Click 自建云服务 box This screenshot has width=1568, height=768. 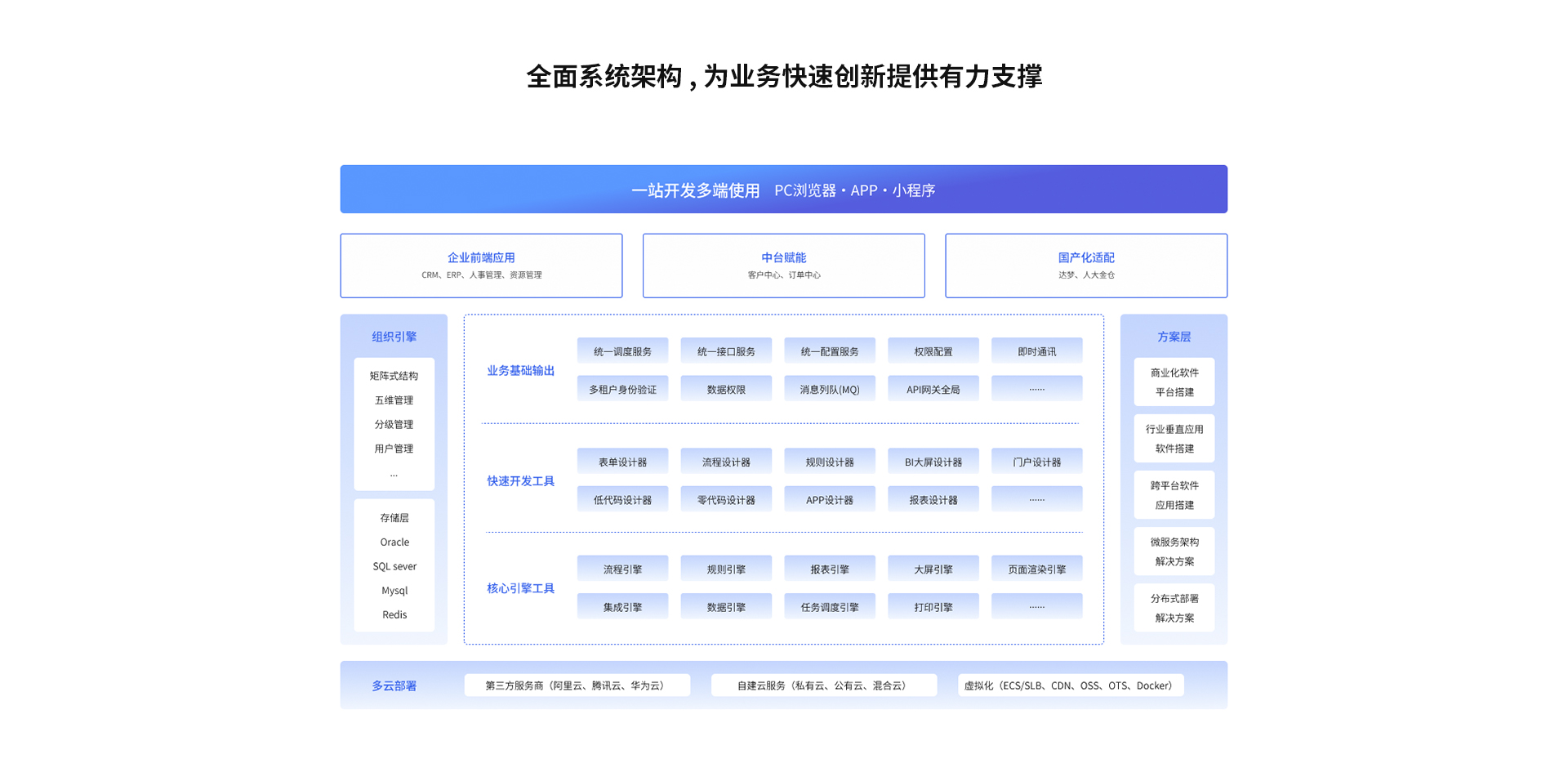coord(824,685)
